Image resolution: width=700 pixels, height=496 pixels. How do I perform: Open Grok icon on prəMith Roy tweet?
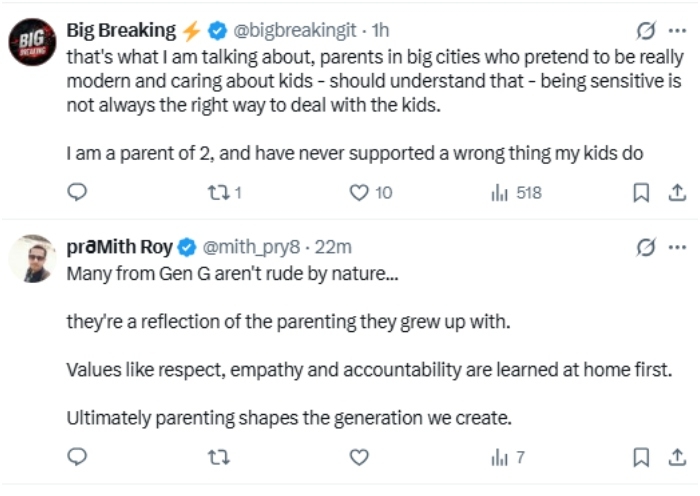click(646, 247)
